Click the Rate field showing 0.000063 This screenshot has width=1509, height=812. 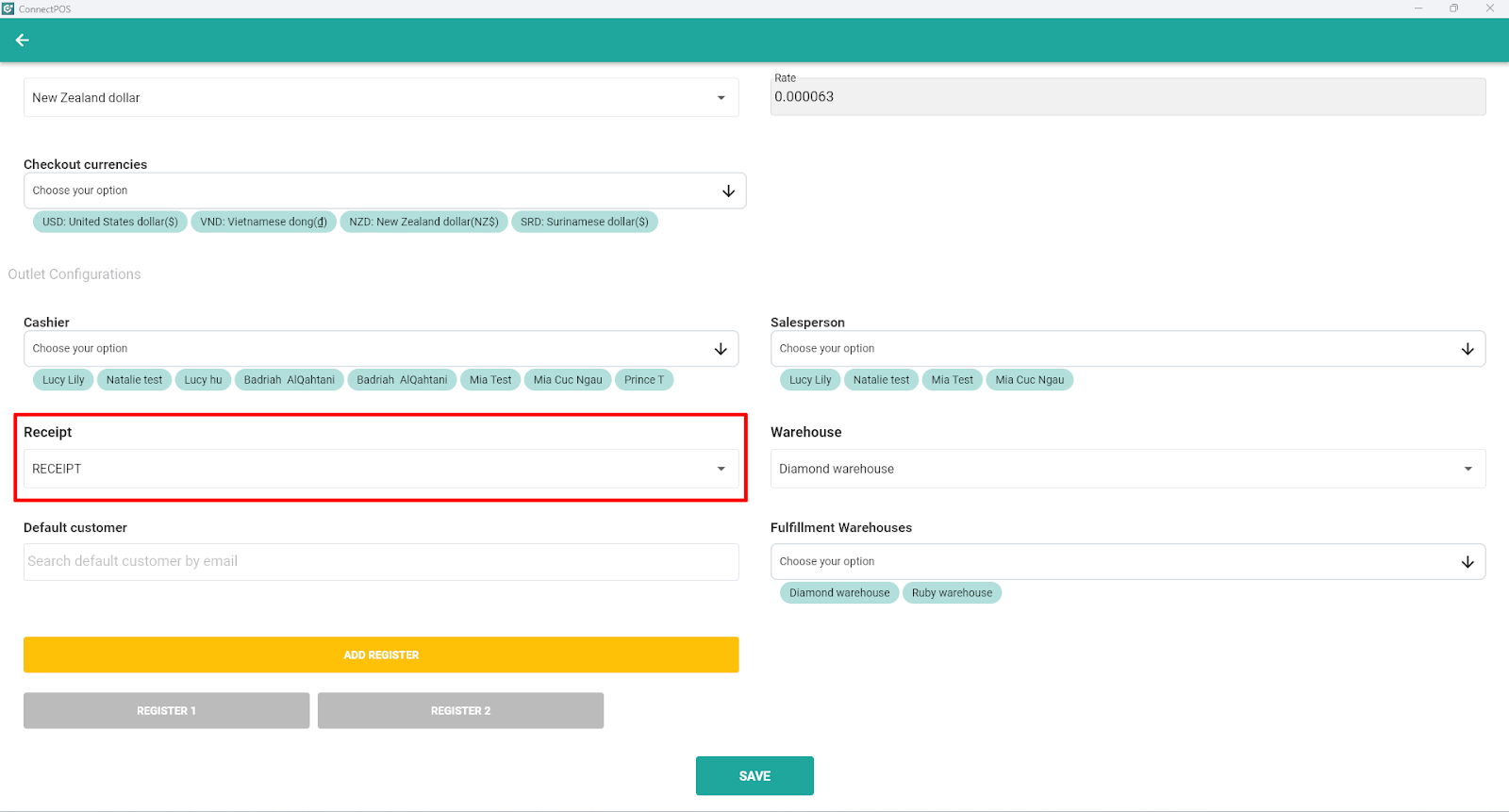(1128, 97)
